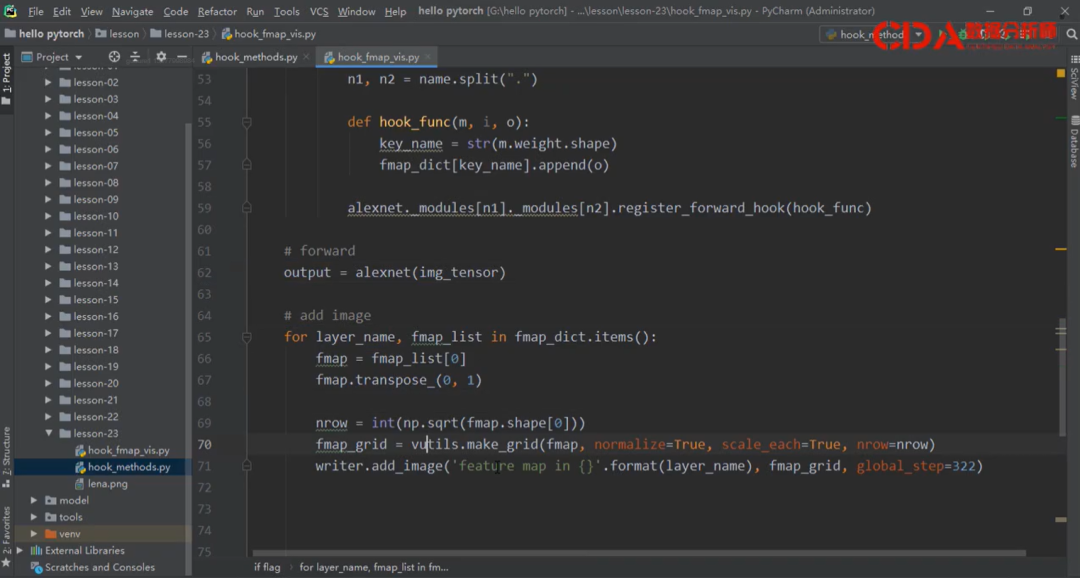Open Project panel settings gear
The width and height of the screenshot is (1080, 578).
(161, 57)
